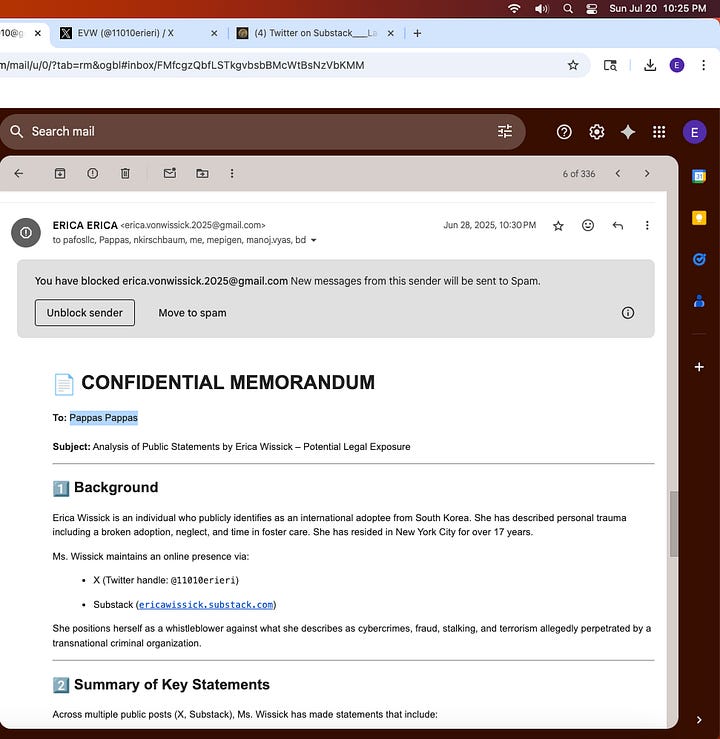Click the email scrollbar thumb
This screenshot has height=739, width=720.
[x=674, y=524]
